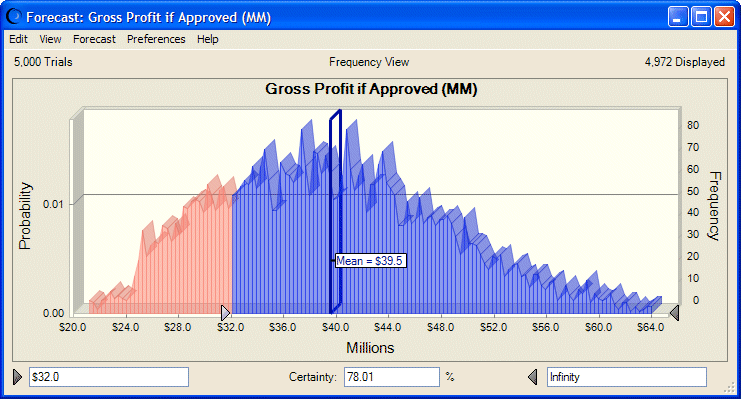Click the 80 frequency tick label

(693, 125)
